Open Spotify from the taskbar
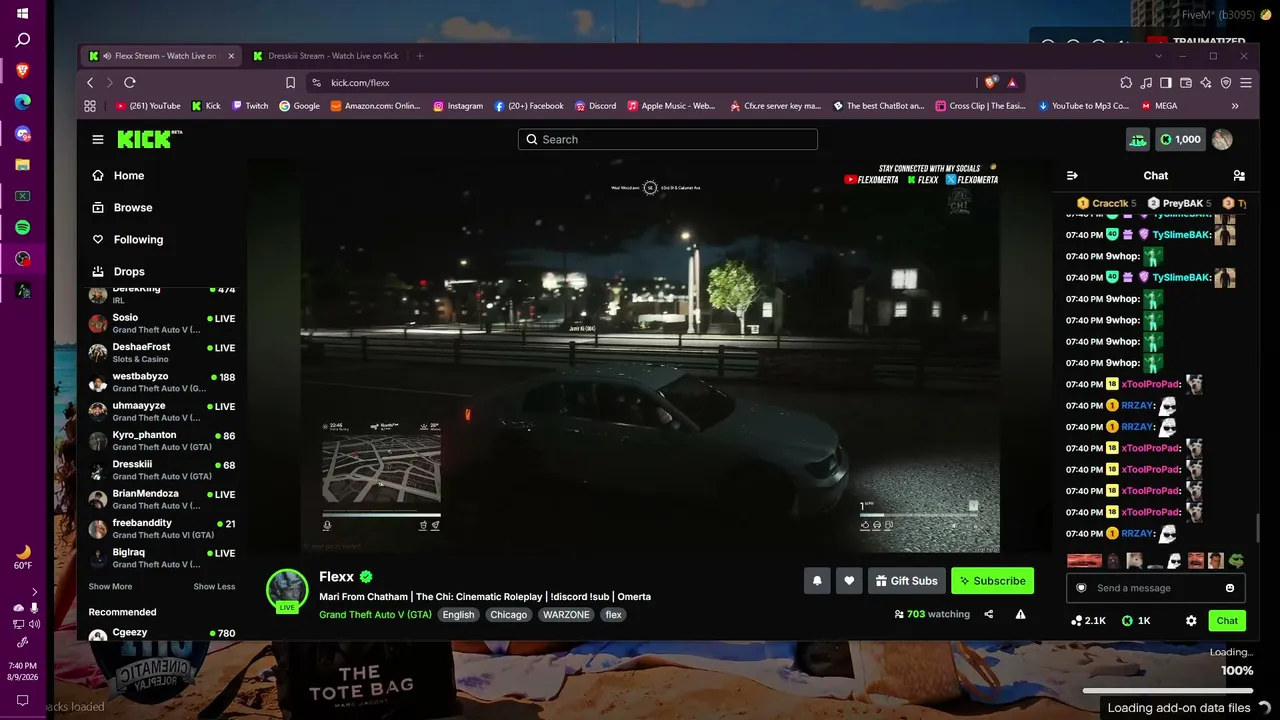Screen dimensions: 1280x720 (x=22, y=228)
